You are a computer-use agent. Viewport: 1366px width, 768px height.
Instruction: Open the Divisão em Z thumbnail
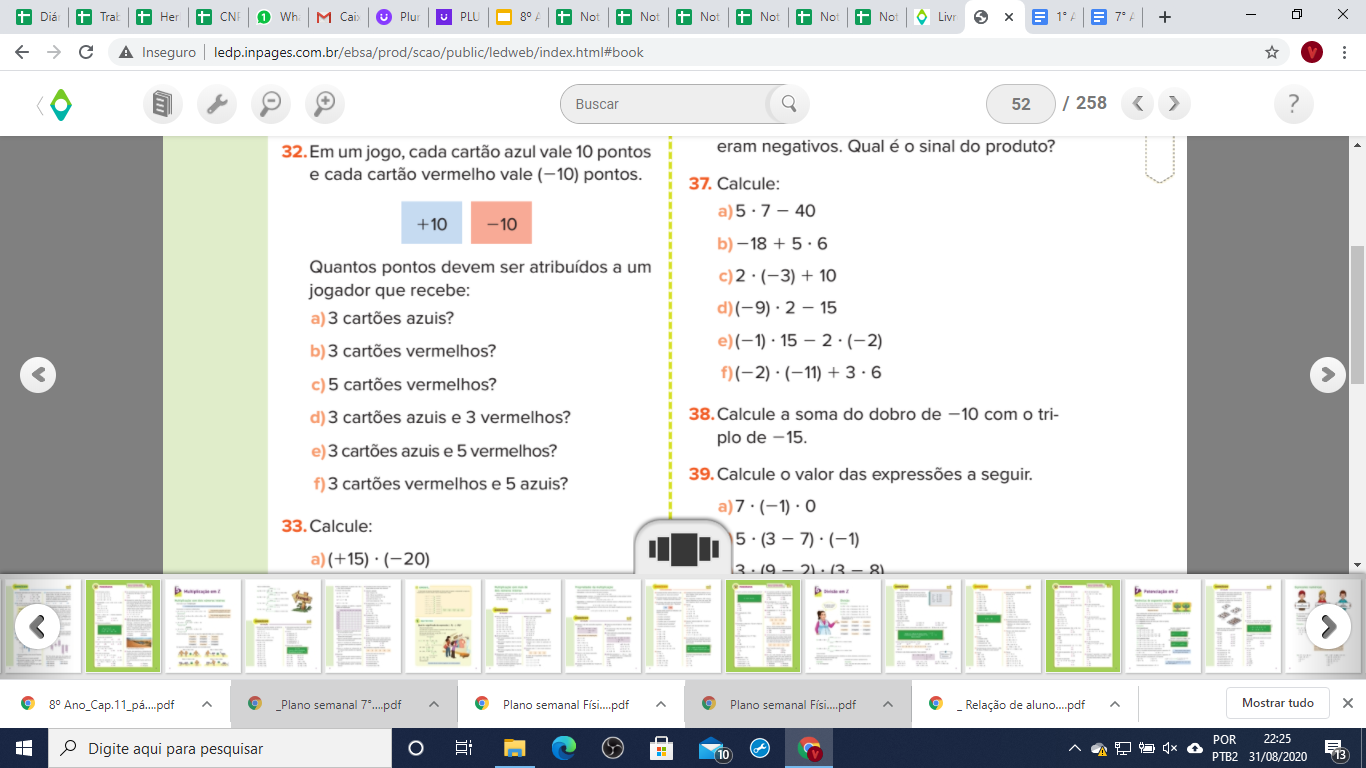tap(844, 626)
